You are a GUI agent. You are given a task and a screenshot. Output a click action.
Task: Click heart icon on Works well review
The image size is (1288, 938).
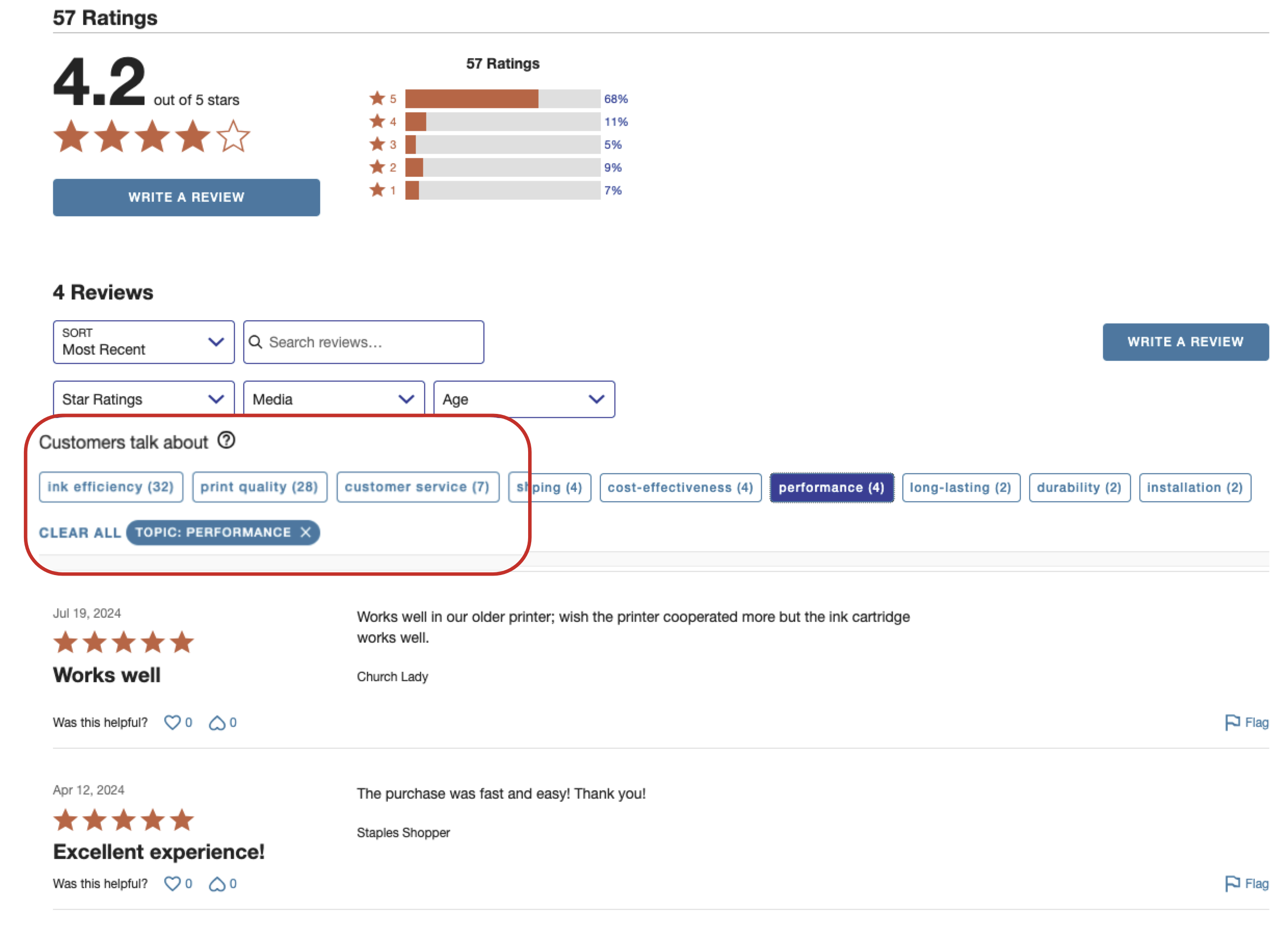[x=172, y=722]
